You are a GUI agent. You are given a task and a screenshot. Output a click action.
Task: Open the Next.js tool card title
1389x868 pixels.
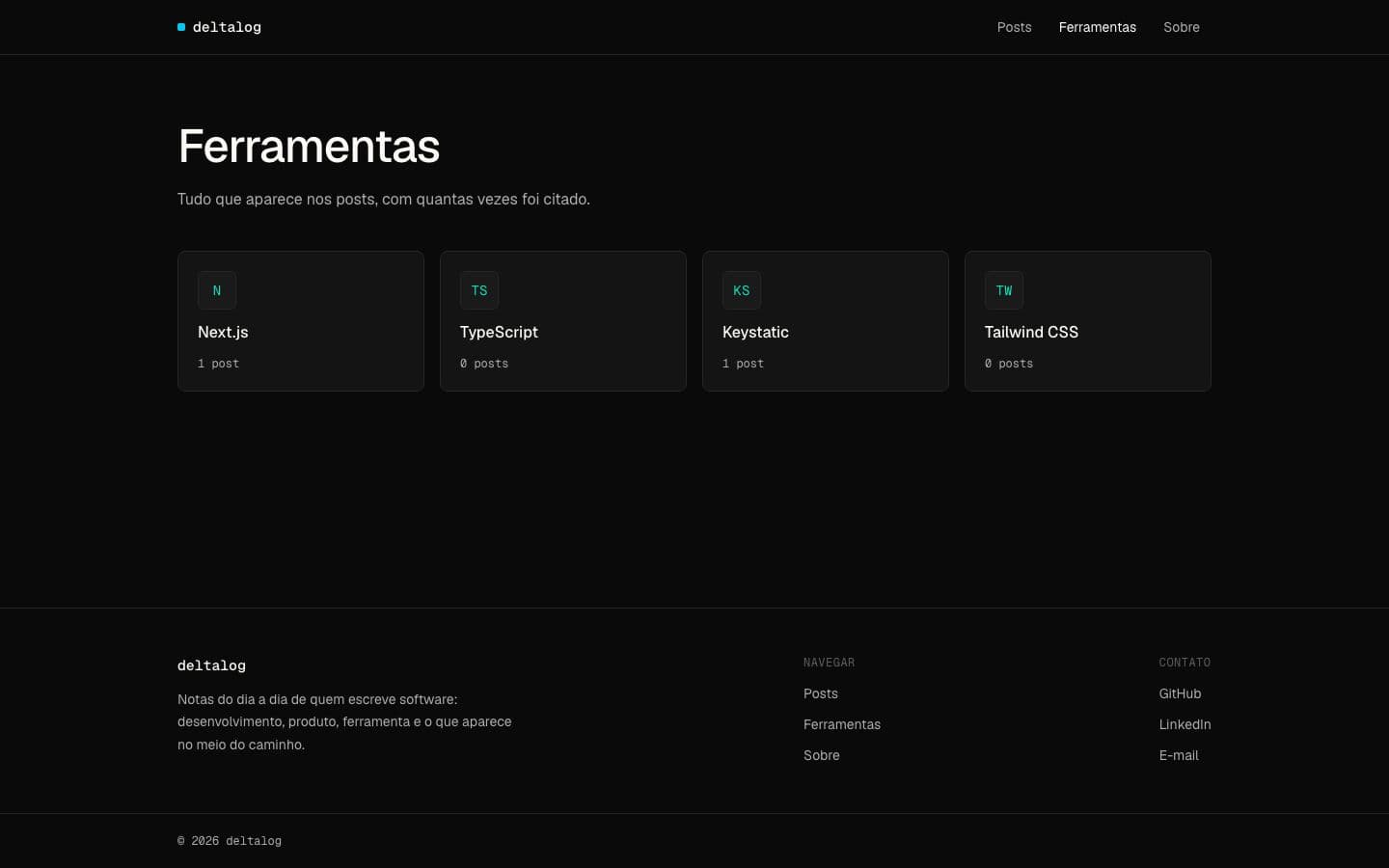(223, 332)
